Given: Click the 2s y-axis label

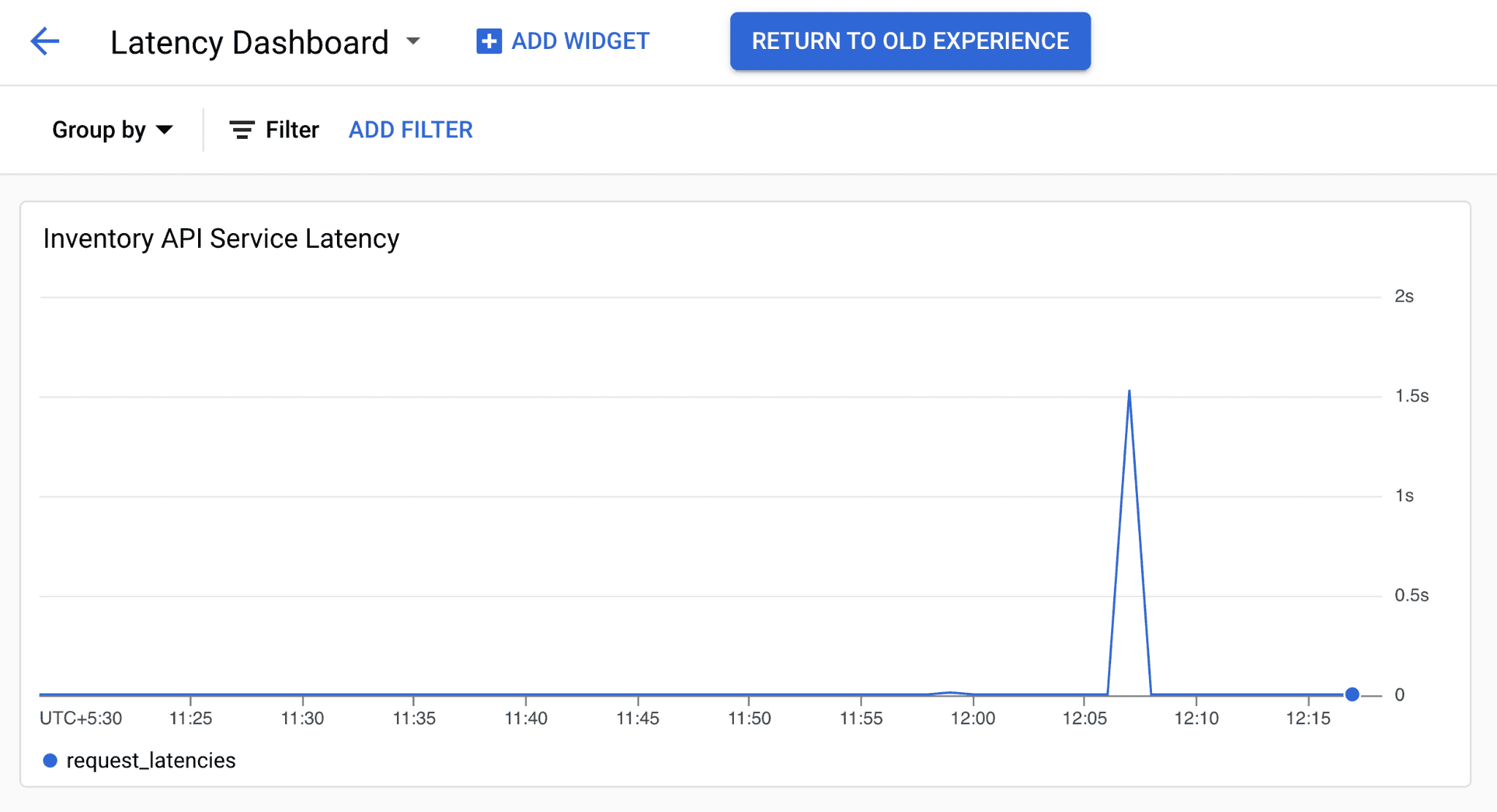Looking at the screenshot, I should [x=1403, y=297].
